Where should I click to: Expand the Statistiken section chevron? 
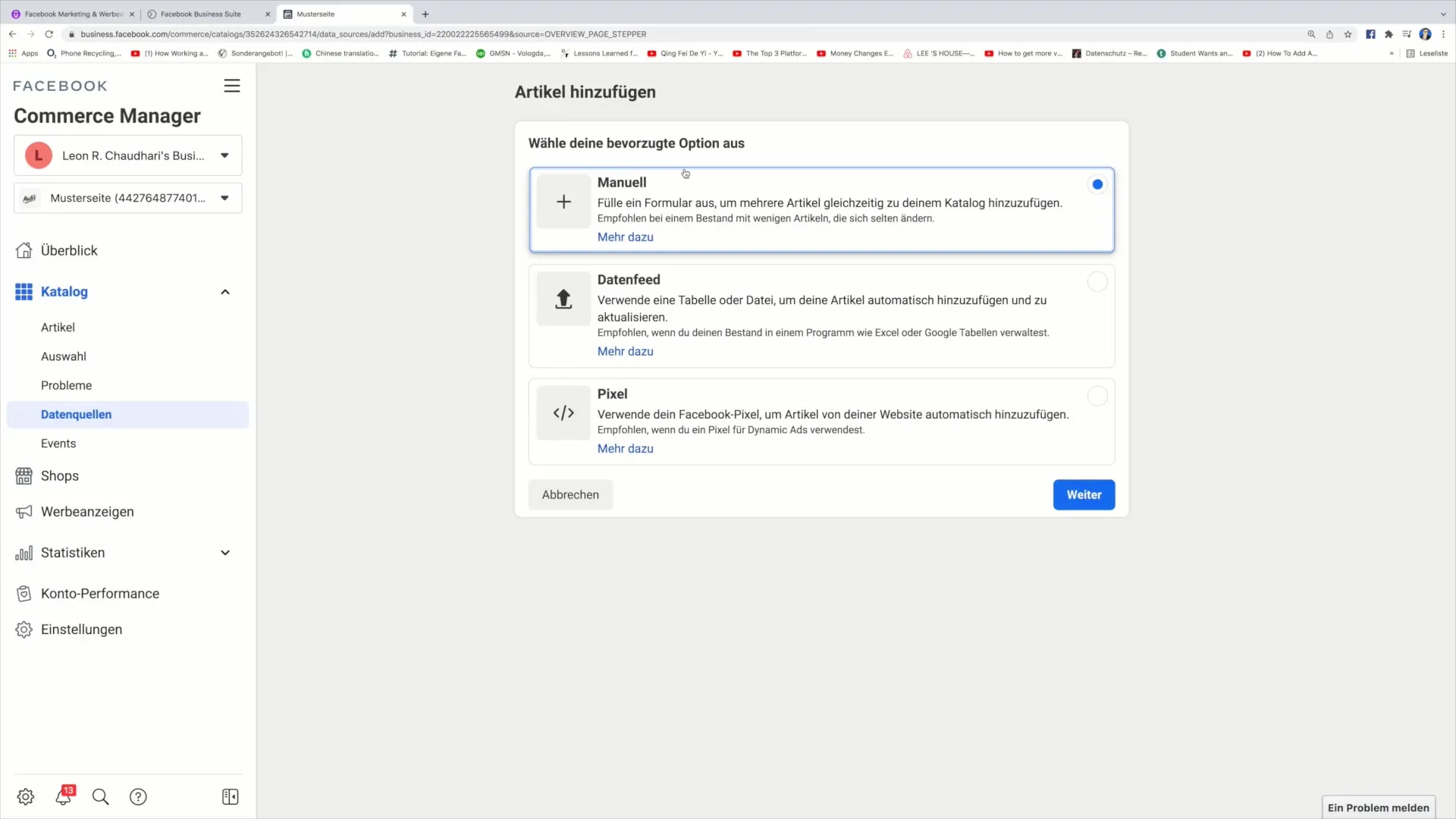pos(225,553)
